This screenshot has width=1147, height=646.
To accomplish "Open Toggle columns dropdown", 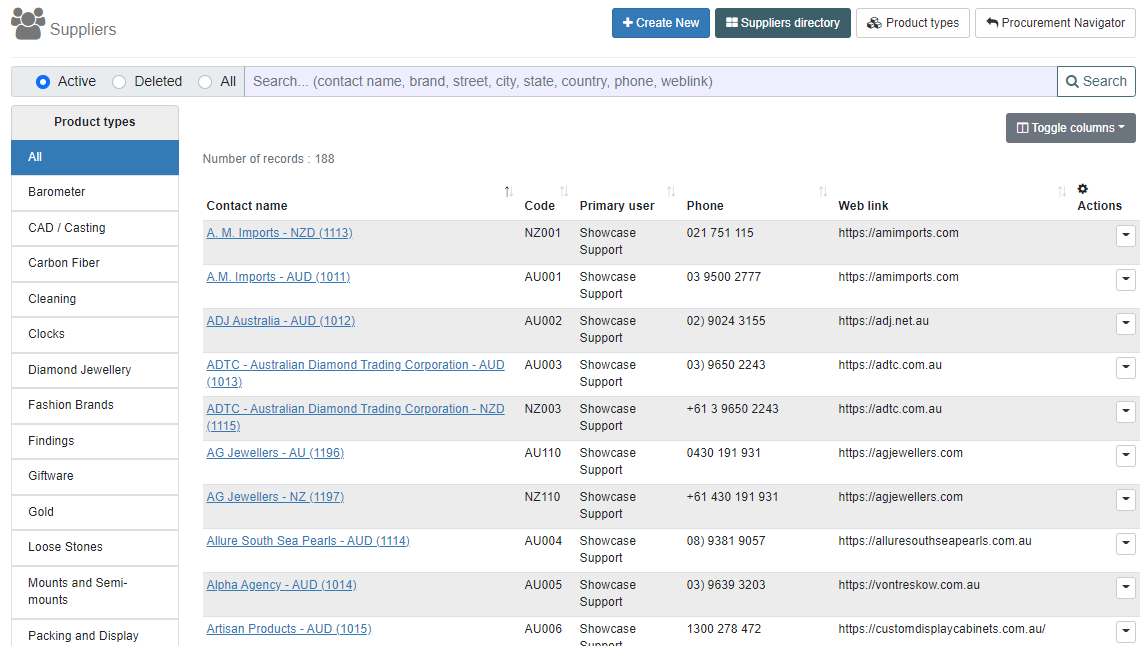I will click(x=1070, y=128).
